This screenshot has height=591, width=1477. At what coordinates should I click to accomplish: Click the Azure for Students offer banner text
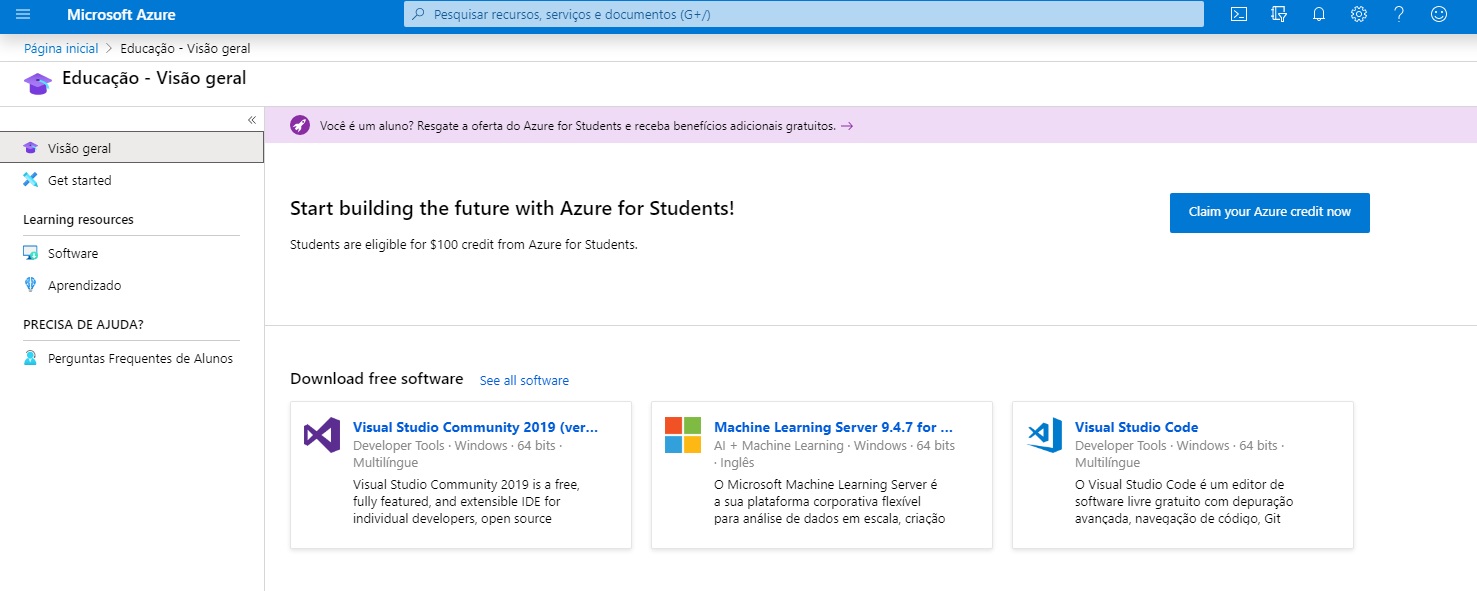577,126
